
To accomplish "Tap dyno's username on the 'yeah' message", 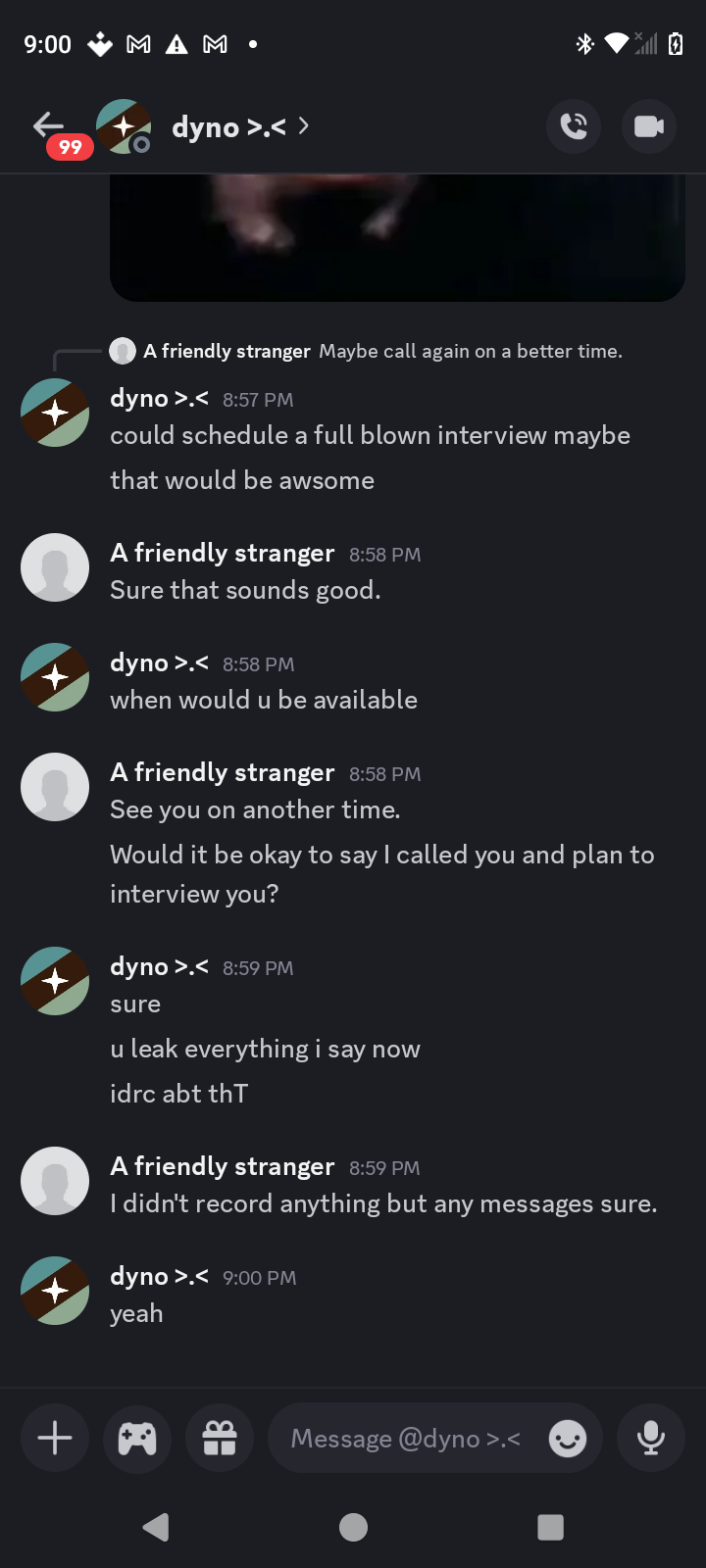I will 159,1277.
